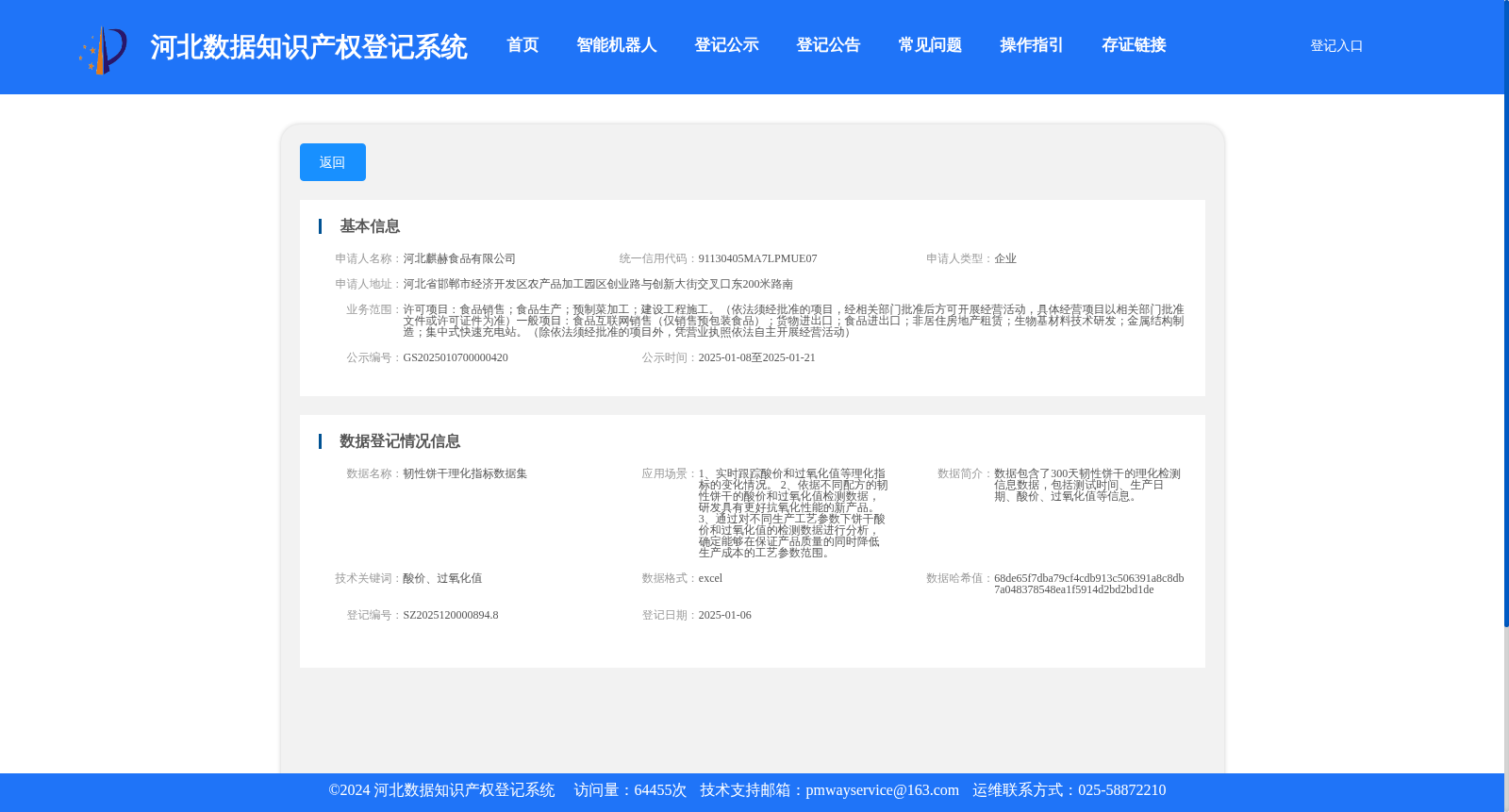The height and width of the screenshot is (812, 1509).
Task: Click the 返回 button
Action: point(333,162)
